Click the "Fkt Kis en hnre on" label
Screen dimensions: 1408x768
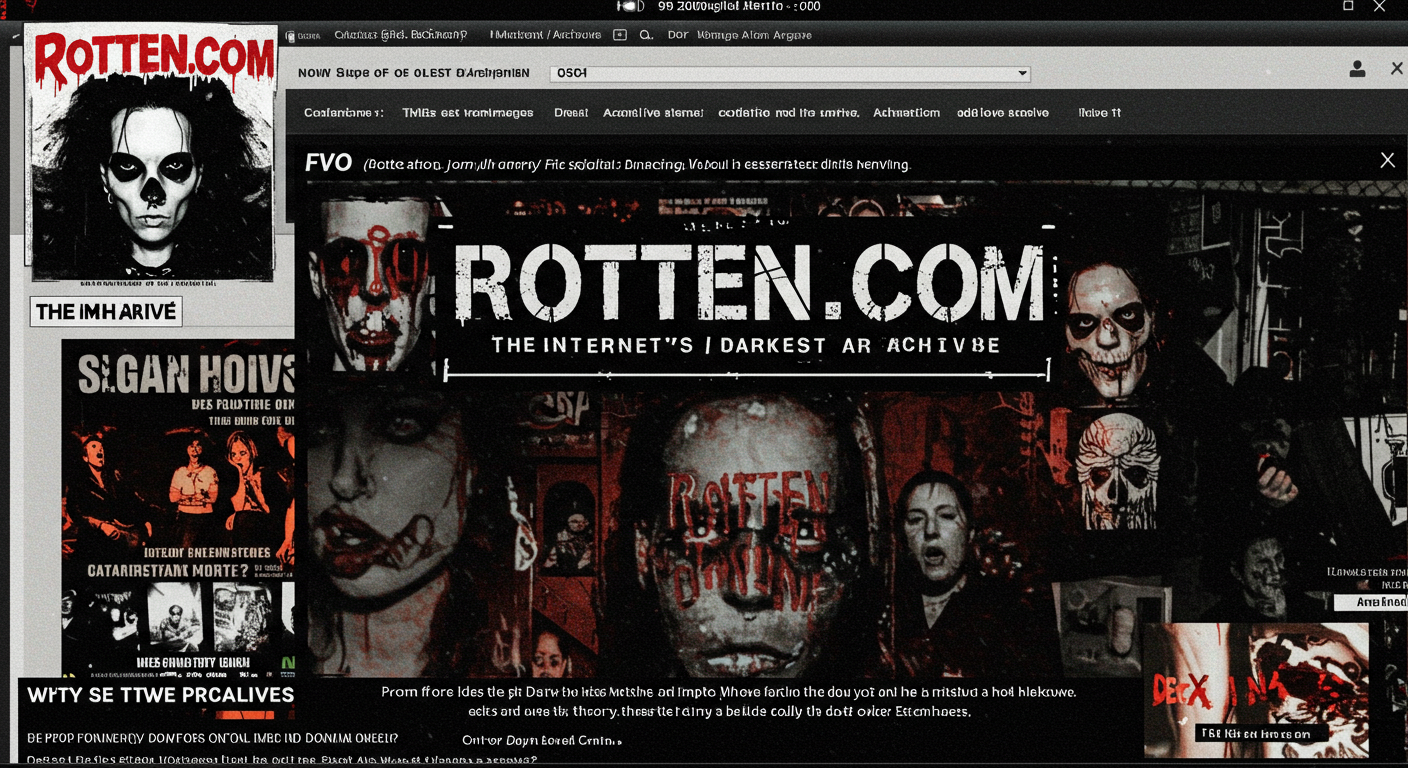[1261, 733]
